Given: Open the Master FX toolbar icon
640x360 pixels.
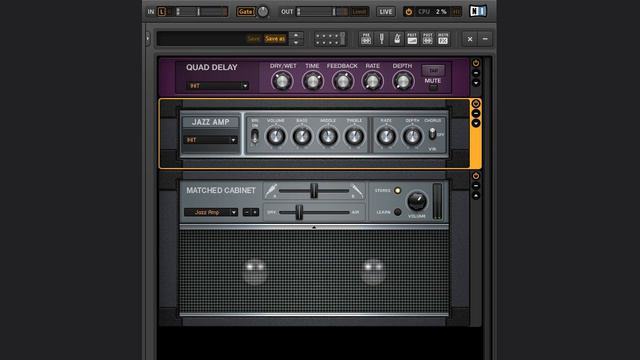Looking at the screenshot, I should [443, 39].
